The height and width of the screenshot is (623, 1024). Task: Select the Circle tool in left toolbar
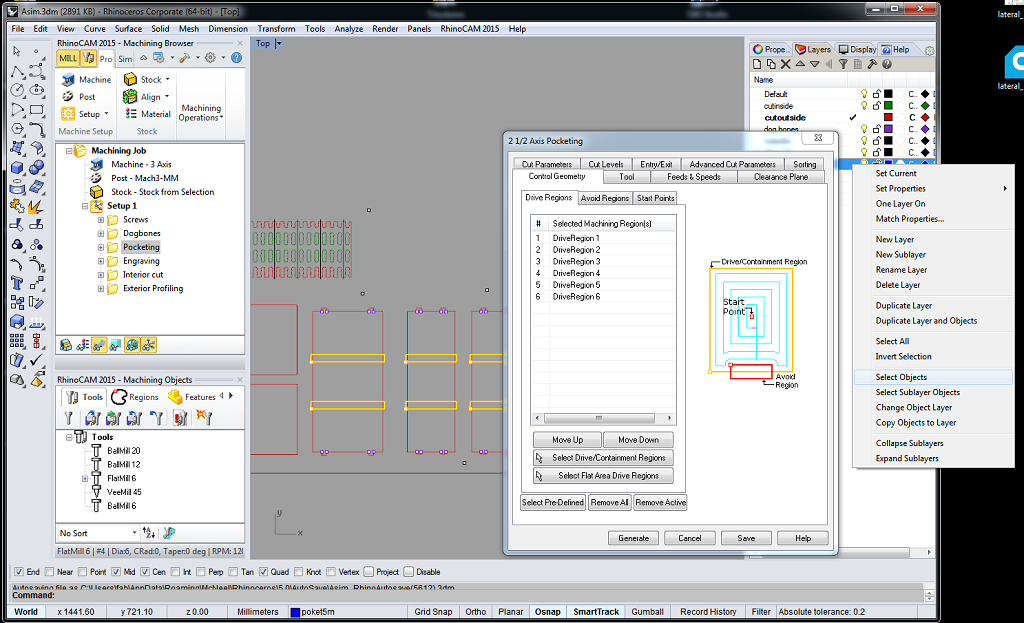click(x=18, y=90)
